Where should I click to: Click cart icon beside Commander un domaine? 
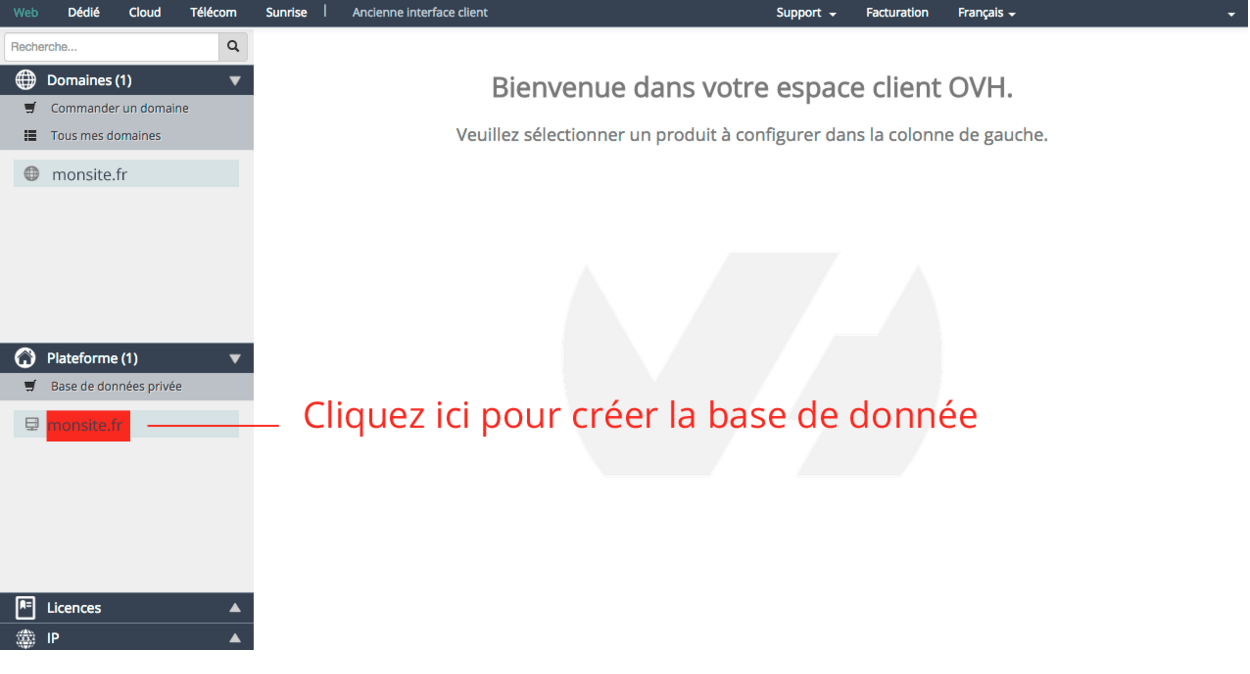[30, 108]
